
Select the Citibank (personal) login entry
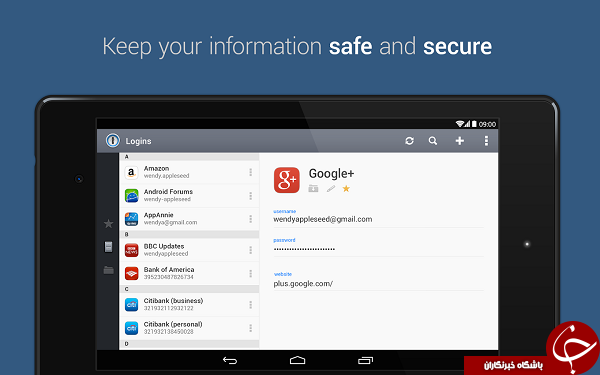(189, 328)
